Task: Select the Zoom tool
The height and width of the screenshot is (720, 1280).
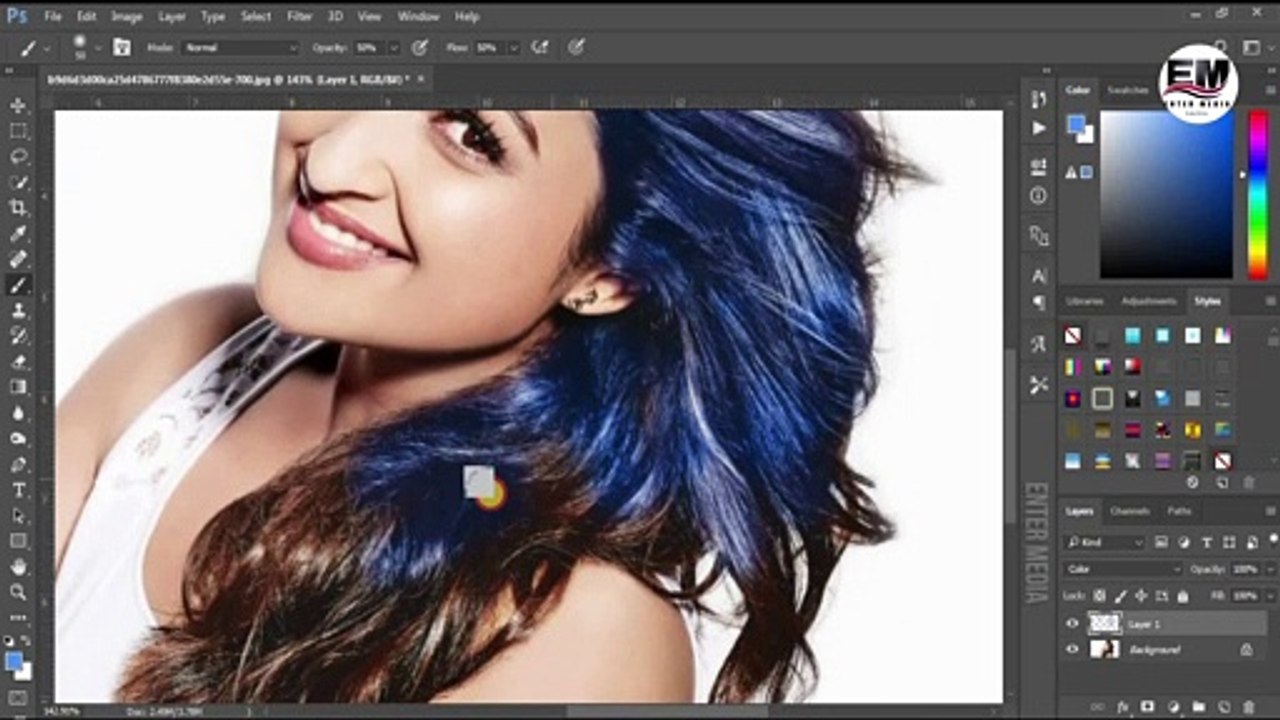Action: (x=18, y=592)
